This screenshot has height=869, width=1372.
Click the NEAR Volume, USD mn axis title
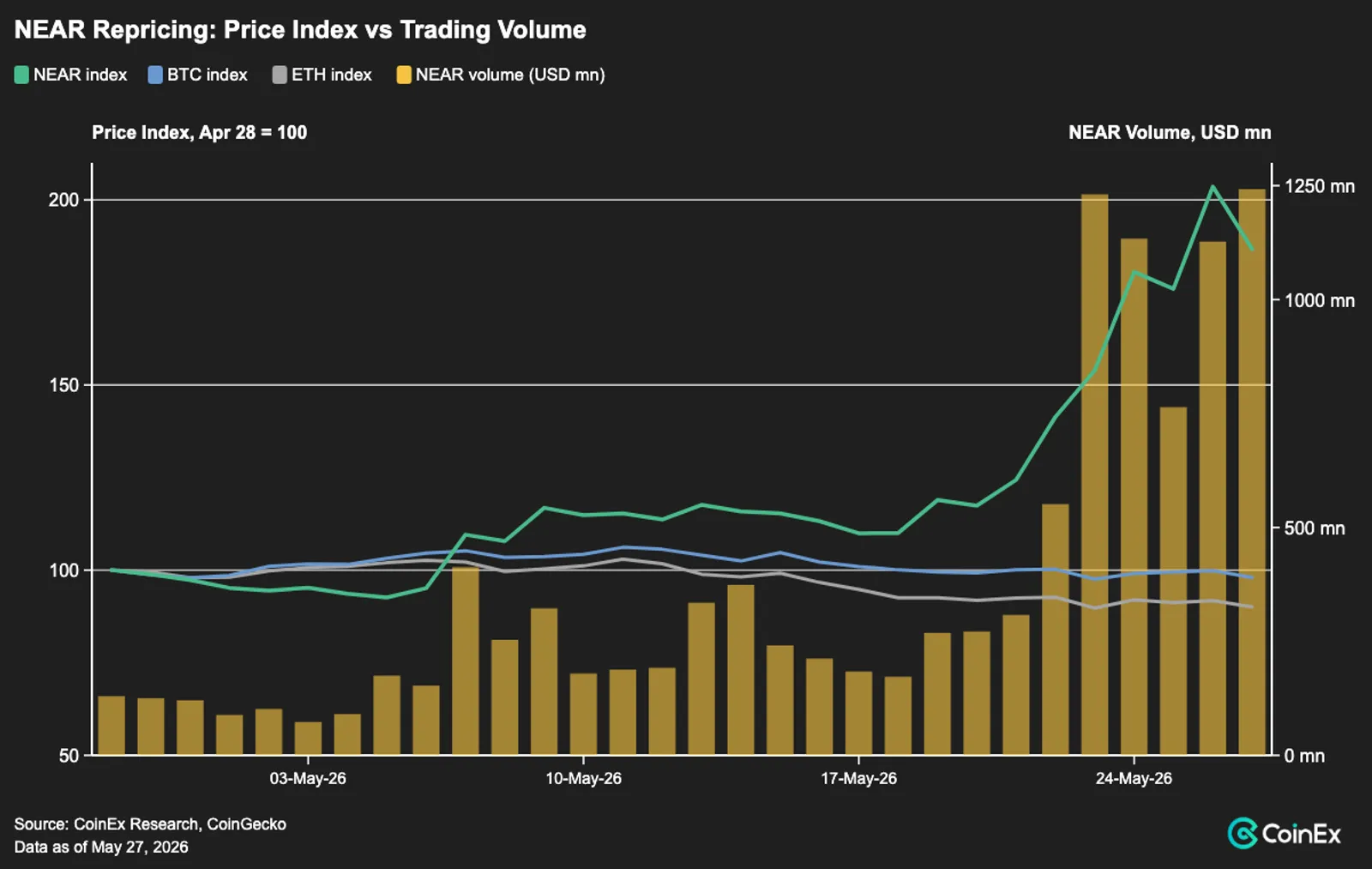coord(1170,133)
